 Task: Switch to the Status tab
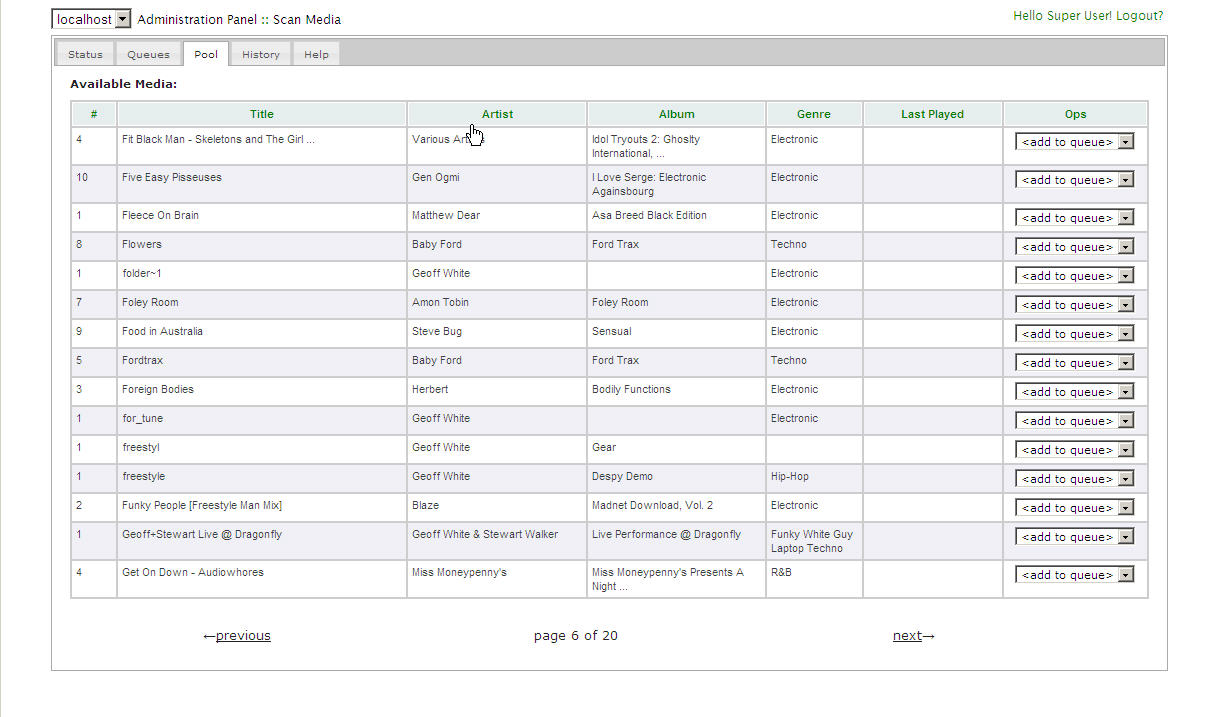[85, 54]
